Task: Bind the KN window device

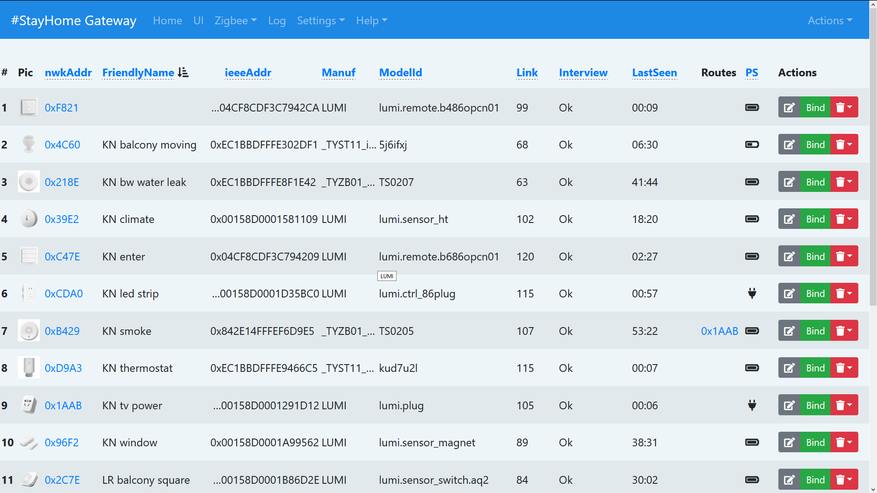Action: pyautogui.click(x=815, y=442)
